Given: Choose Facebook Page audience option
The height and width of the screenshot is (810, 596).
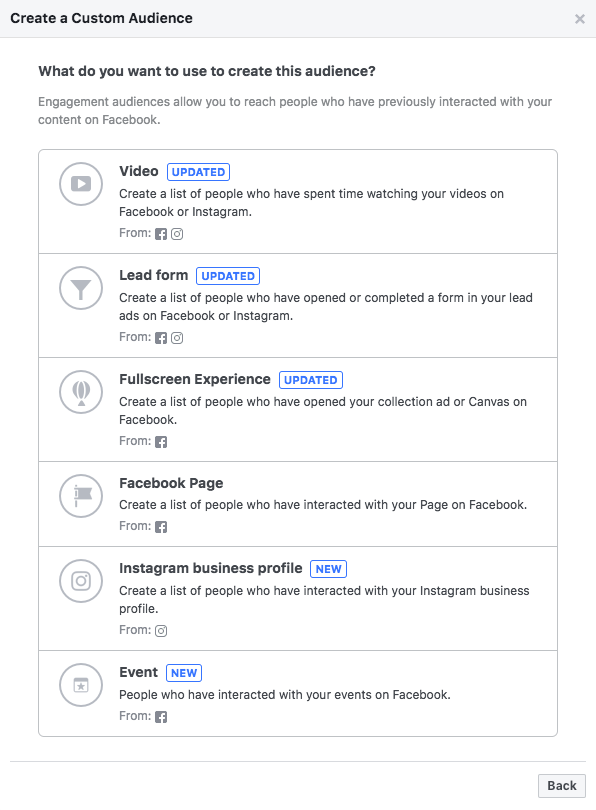Looking at the screenshot, I should (x=298, y=504).
